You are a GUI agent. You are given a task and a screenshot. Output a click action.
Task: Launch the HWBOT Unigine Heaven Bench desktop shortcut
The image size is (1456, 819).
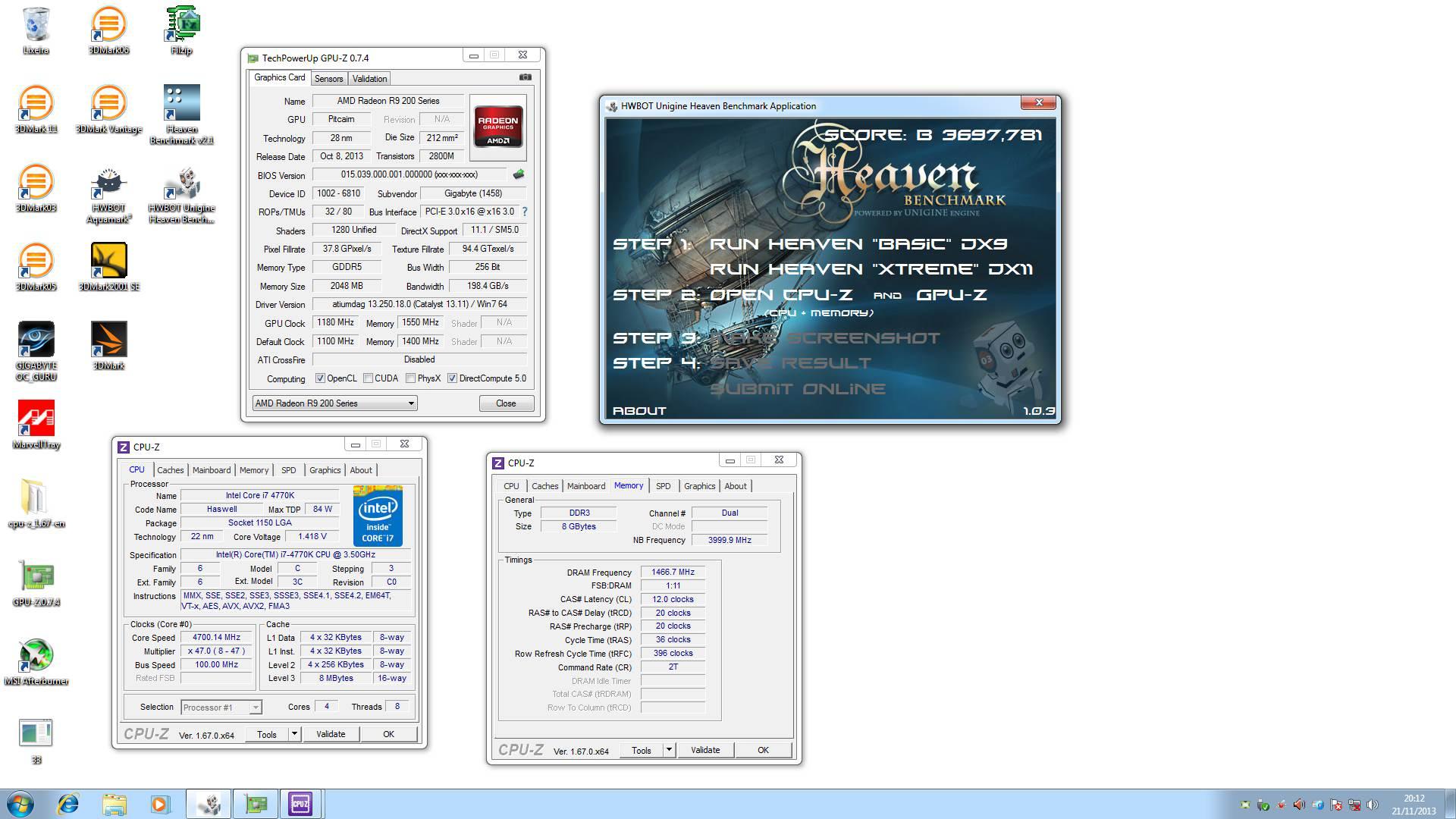[181, 194]
